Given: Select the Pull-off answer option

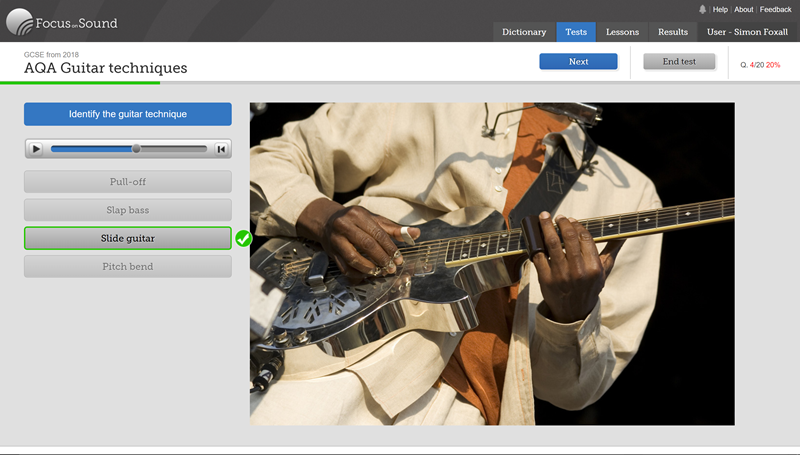Looking at the screenshot, I should [128, 182].
